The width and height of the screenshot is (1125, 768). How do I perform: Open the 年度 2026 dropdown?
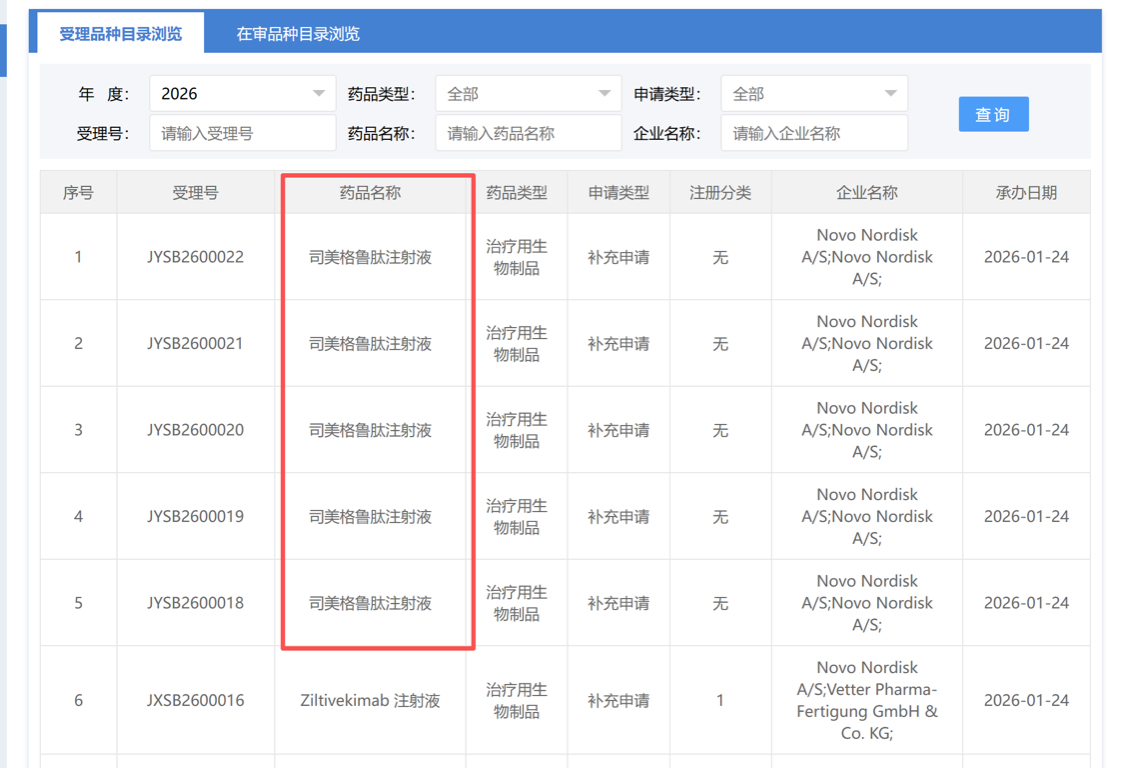coord(243,93)
